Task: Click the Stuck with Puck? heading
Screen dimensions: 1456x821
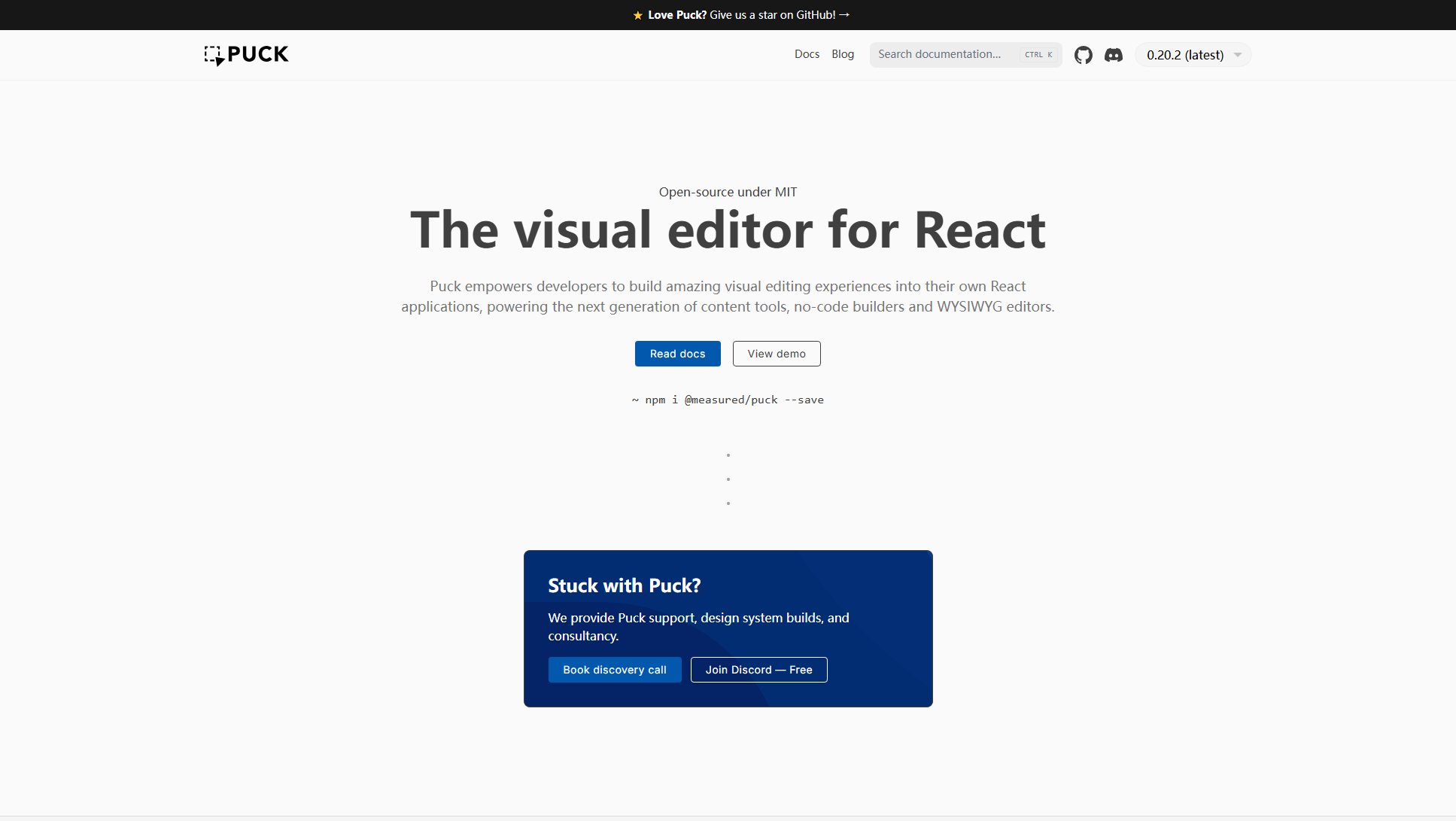Action: click(625, 585)
